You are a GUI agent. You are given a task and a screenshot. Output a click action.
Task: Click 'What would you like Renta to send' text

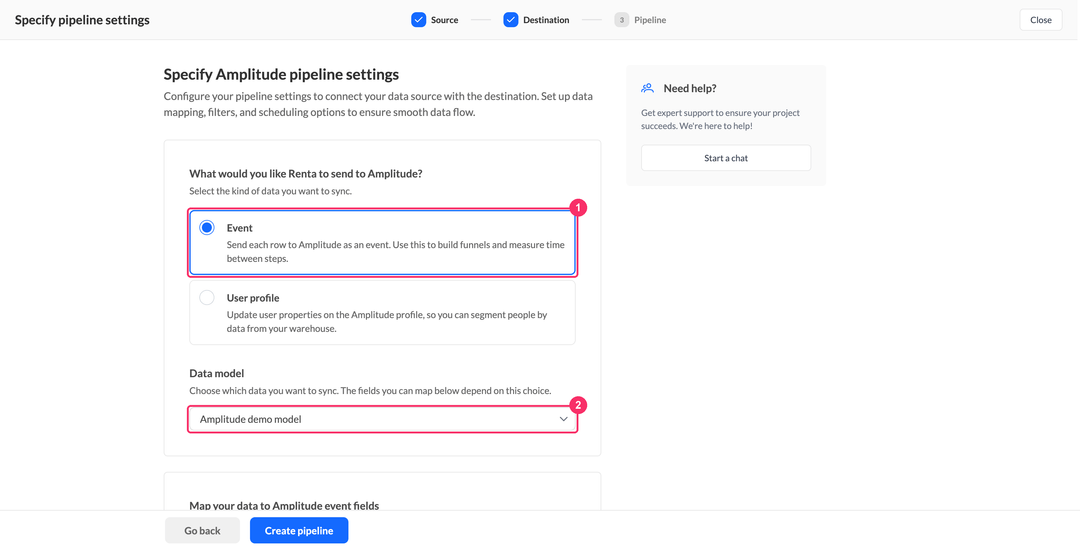point(306,173)
